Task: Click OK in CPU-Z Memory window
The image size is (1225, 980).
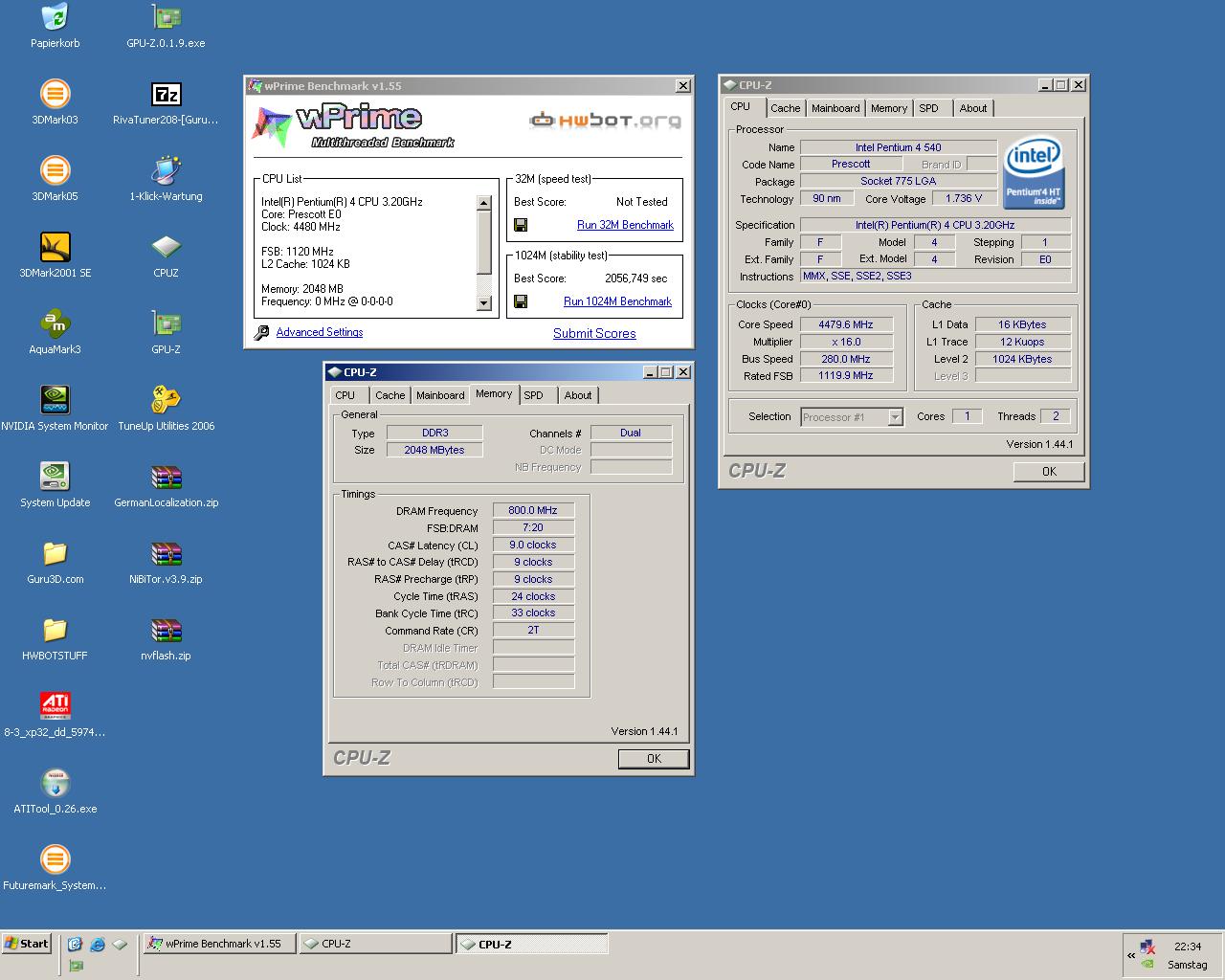Action: click(x=654, y=759)
